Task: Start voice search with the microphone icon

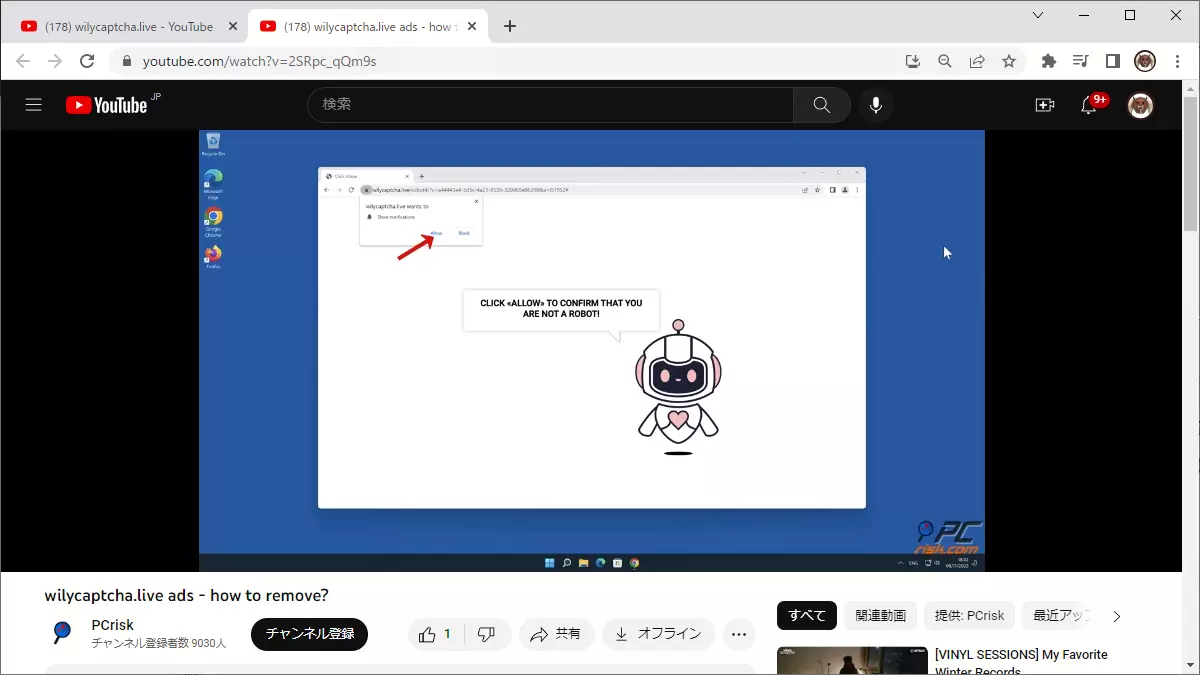Action: click(x=876, y=105)
